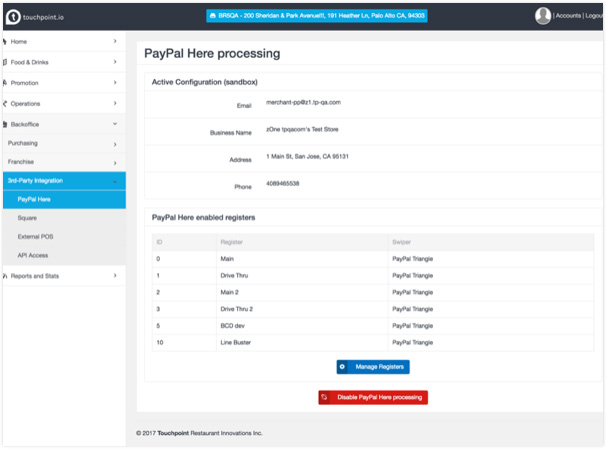
Task: Click PayPal Triangle in BCD dev row
Action: tap(412, 326)
